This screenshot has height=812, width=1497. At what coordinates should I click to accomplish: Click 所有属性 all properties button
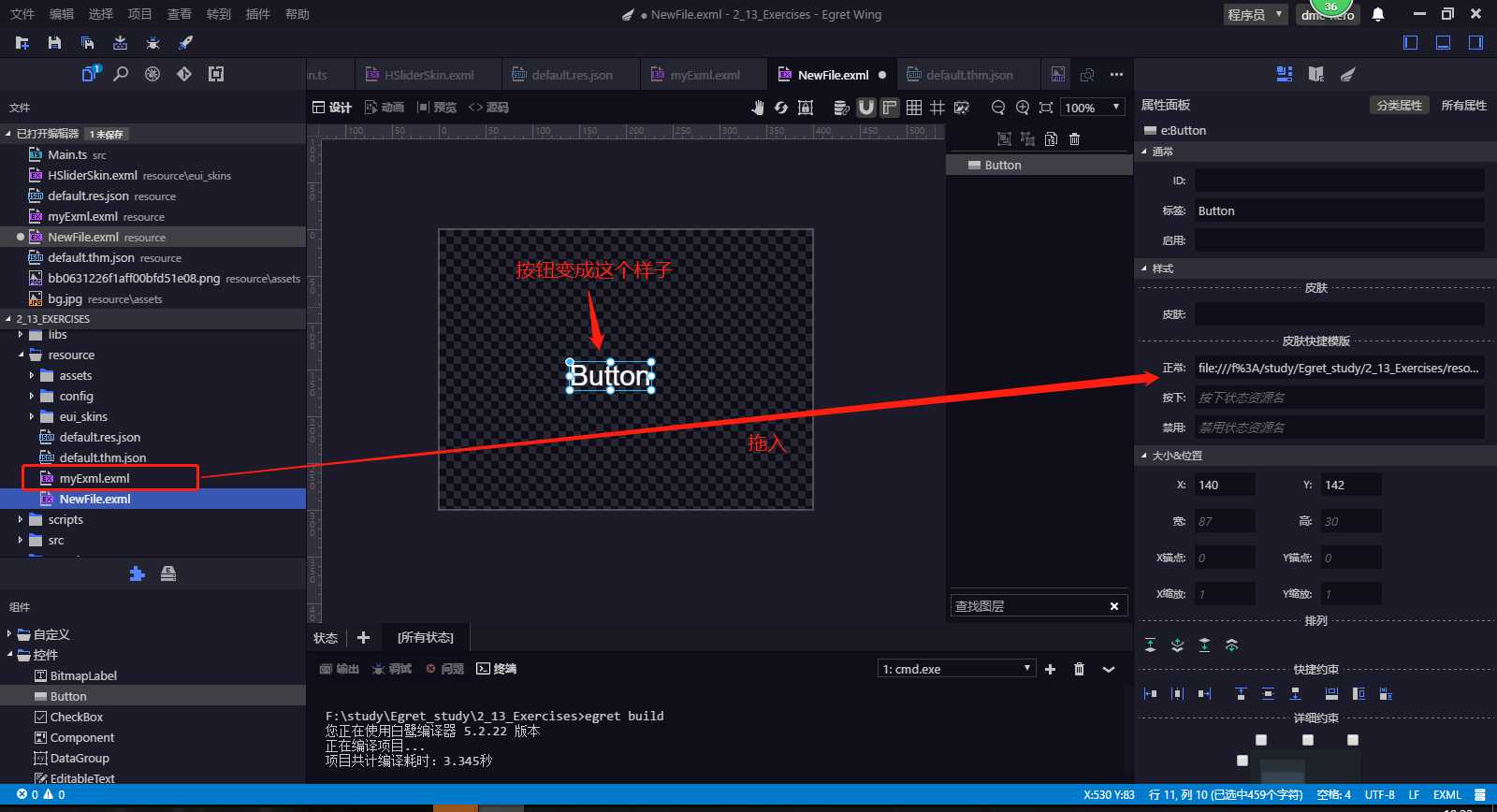click(1463, 106)
